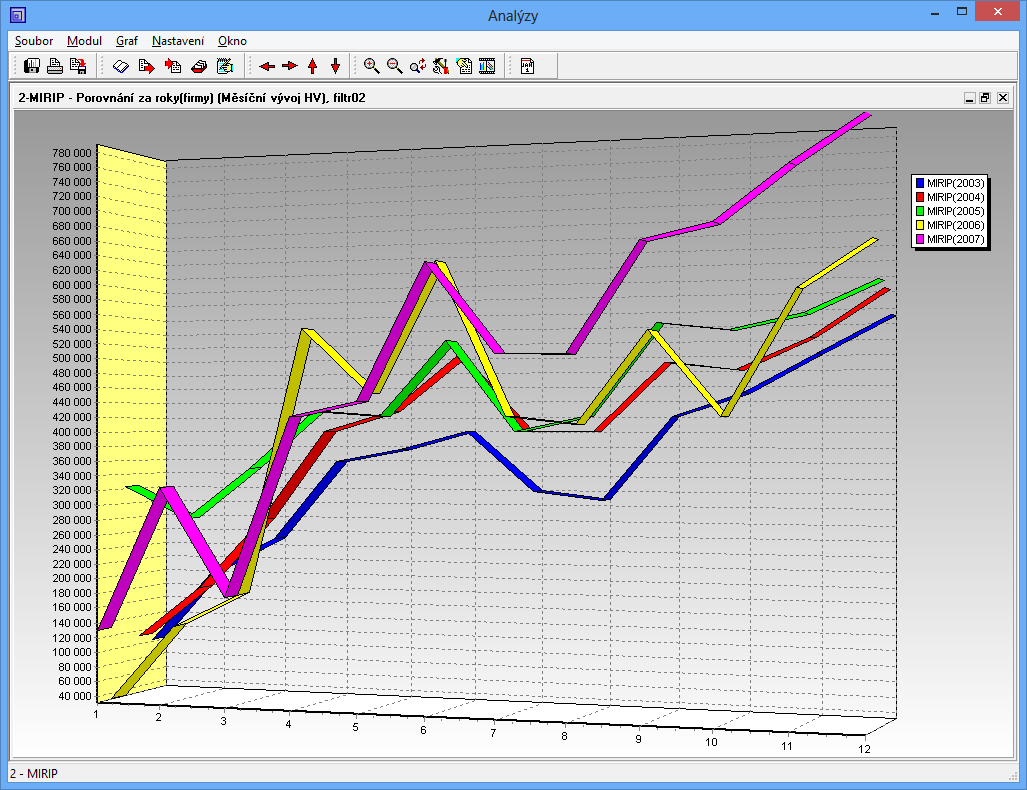Image resolution: width=1027 pixels, height=790 pixels.
Task: Click the MIRIP(2005) green legend swatch
Action: click(920, 211)
